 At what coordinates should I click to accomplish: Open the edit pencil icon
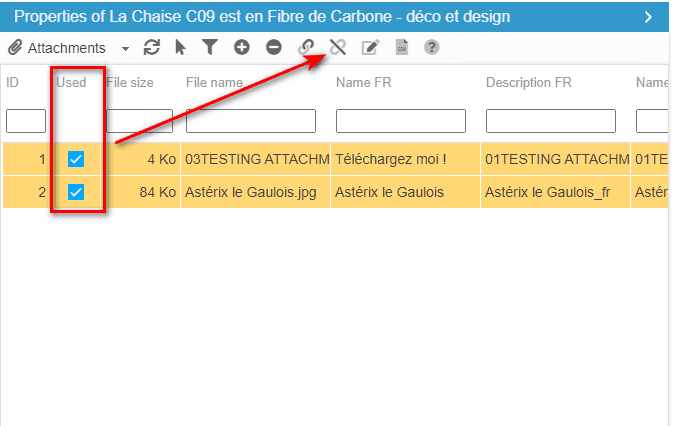370,47
